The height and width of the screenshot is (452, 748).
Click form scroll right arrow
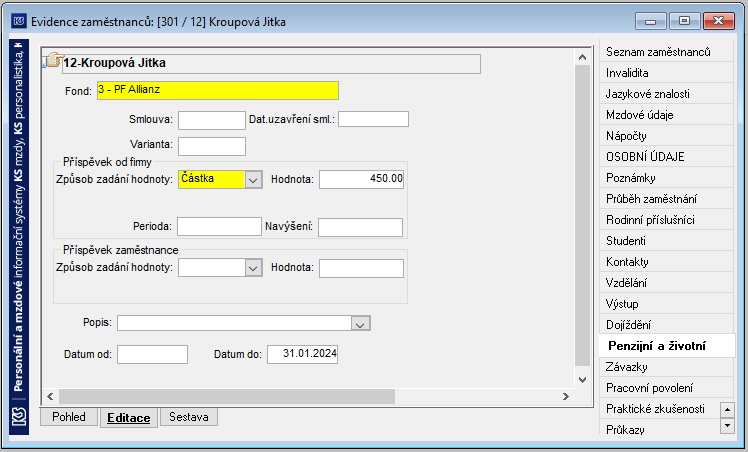[x=566, y=397]
